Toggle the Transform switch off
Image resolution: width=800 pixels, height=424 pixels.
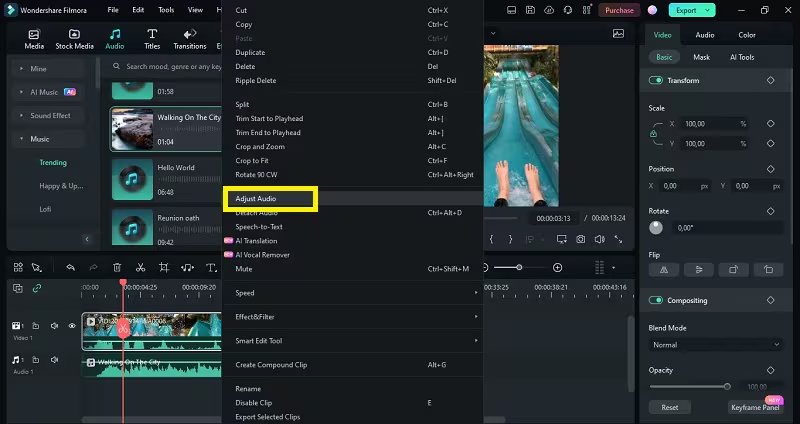pos(656,81)
